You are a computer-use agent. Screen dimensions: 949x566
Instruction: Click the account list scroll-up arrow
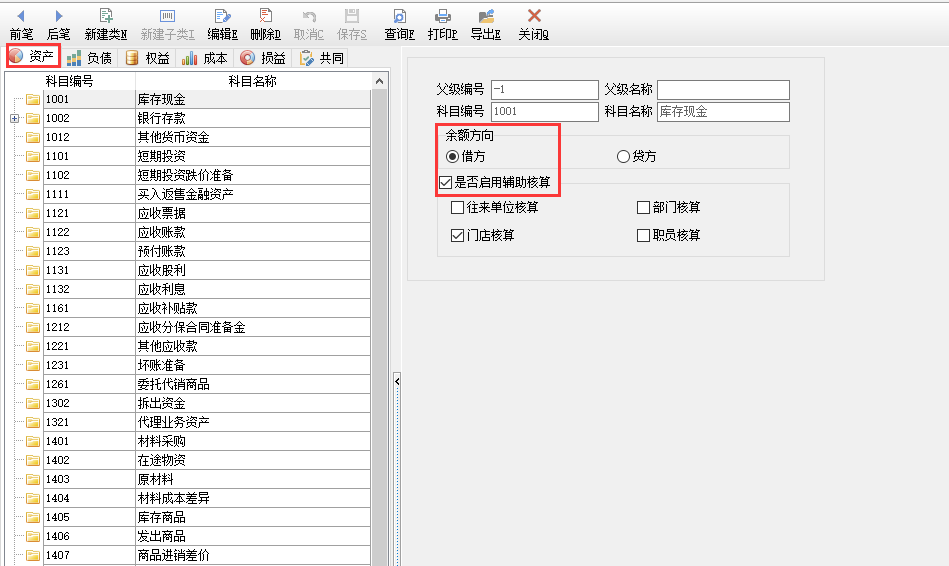379,81
